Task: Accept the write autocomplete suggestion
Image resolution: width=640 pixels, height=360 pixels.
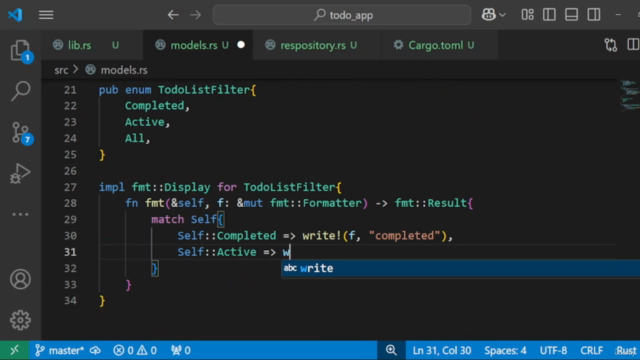Action: point(460,268)
